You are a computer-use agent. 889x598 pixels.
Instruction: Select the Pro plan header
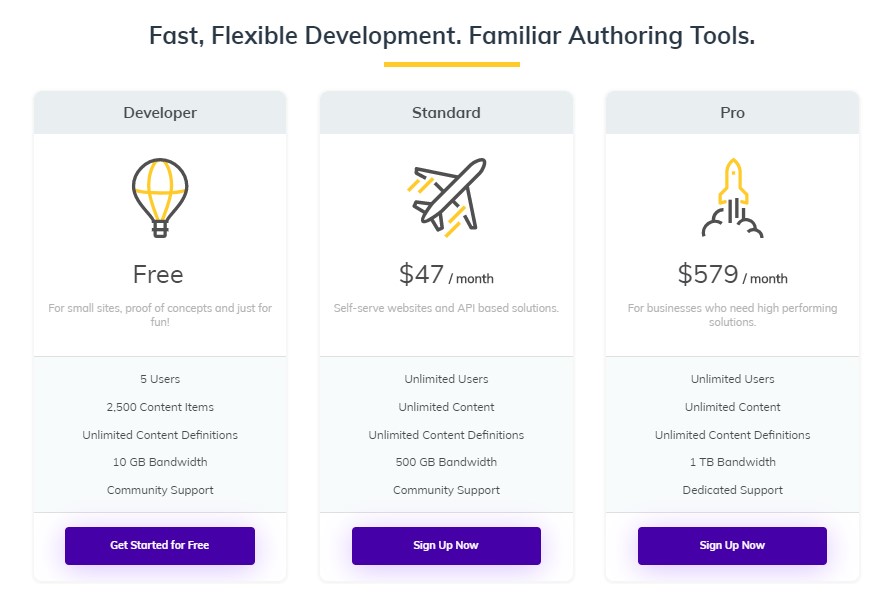coord(732,113)
